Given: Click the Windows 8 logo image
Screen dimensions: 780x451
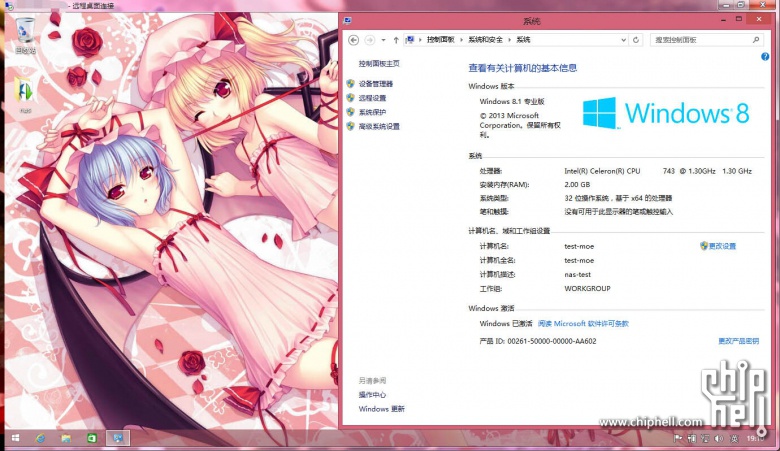Looking at the screenshot, I should (666, 113).
